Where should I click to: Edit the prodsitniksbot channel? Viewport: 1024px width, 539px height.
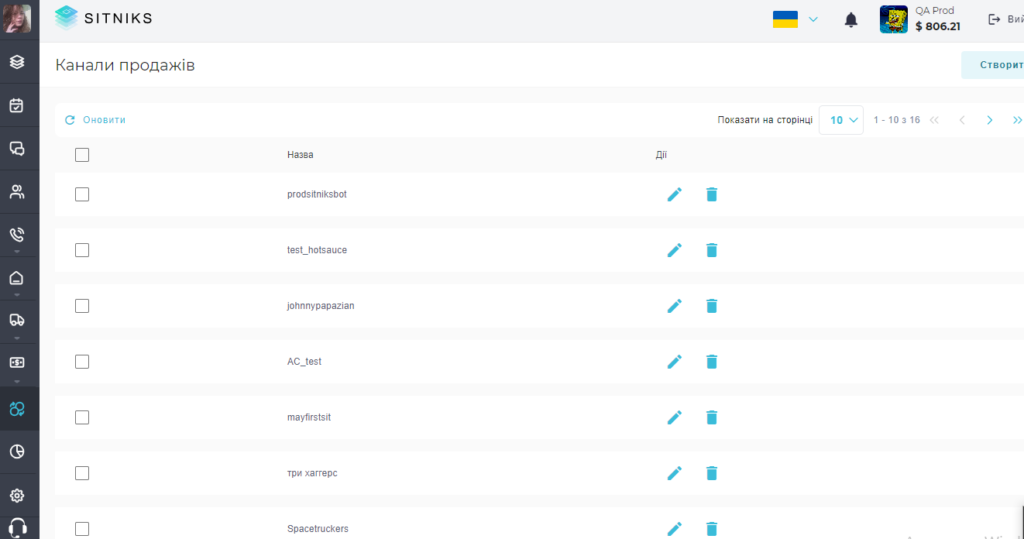(x=674, y=194)
